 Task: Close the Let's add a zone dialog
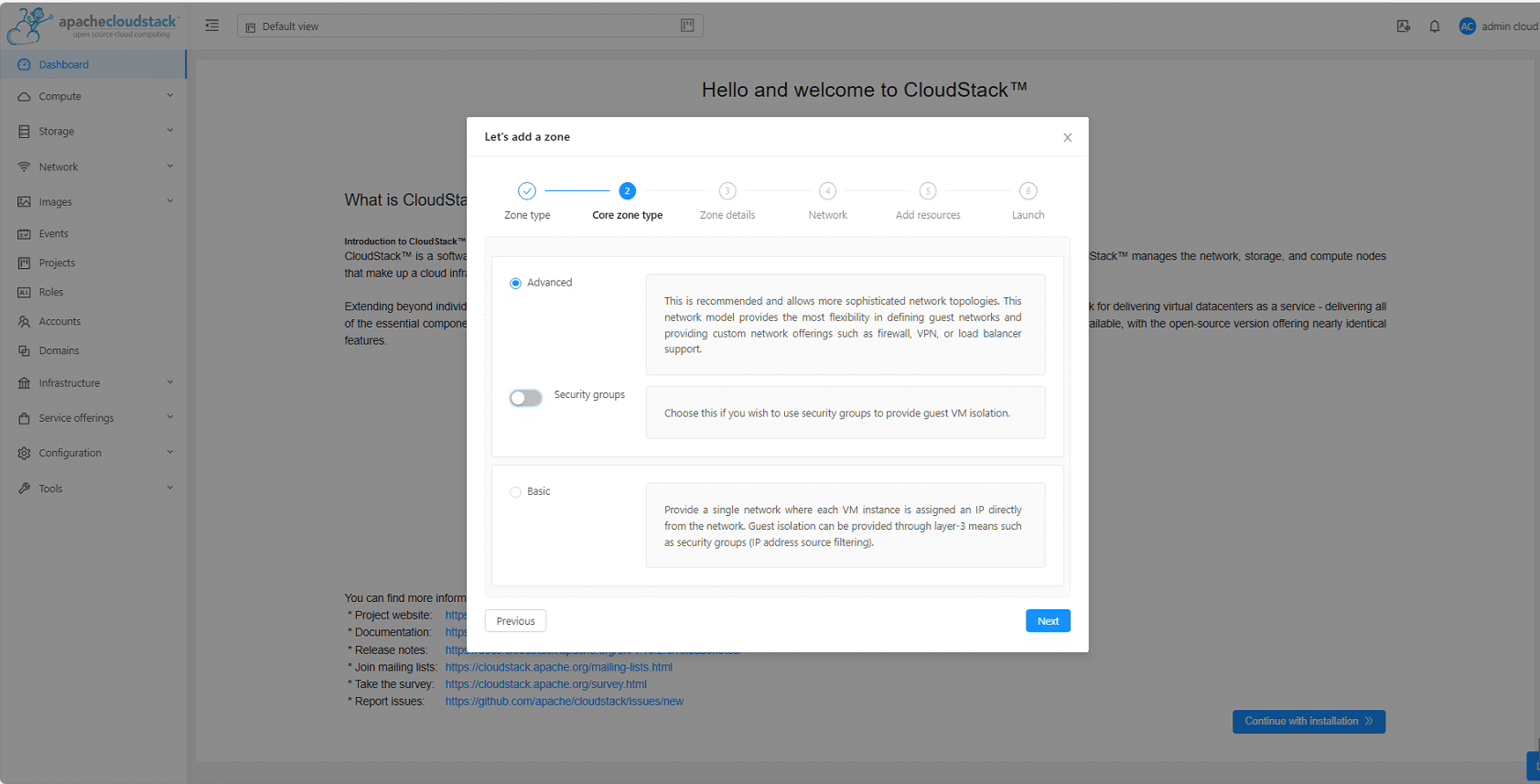click(x=1067, y=137)
